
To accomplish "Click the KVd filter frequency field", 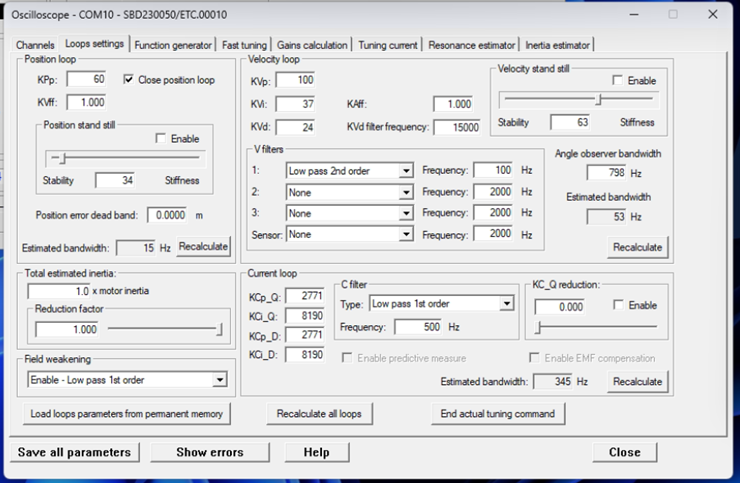I will pos(456,127).
